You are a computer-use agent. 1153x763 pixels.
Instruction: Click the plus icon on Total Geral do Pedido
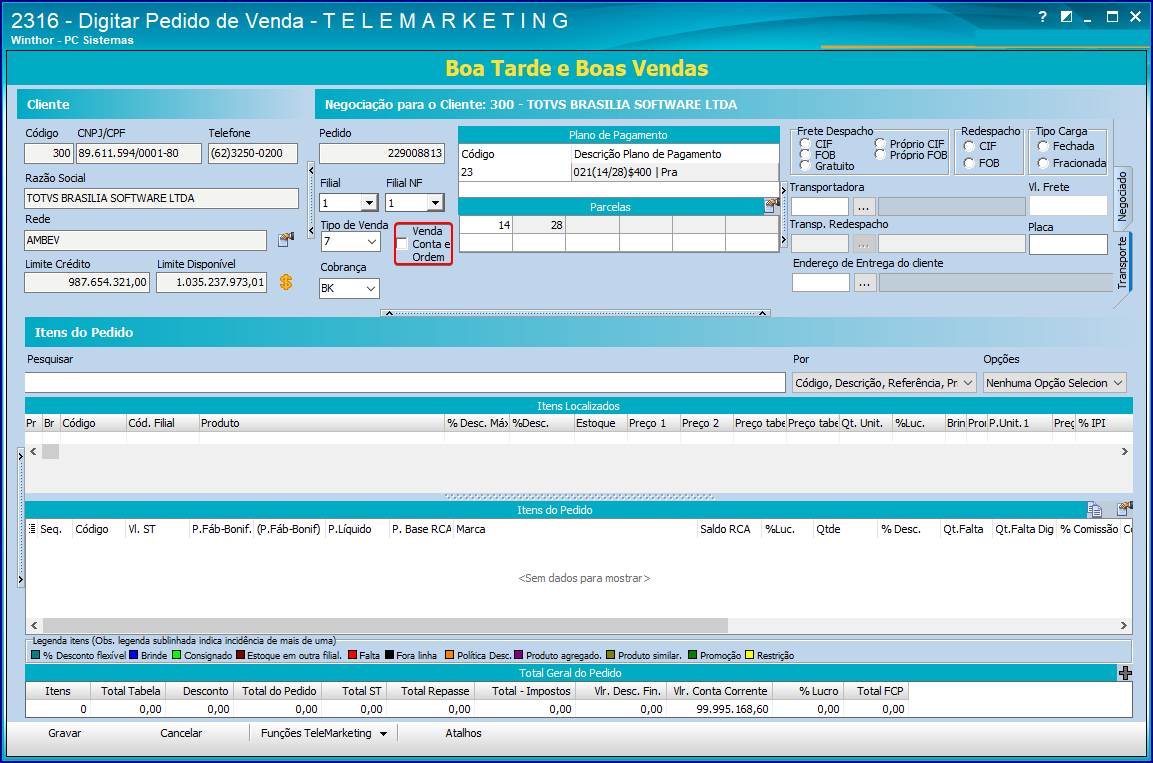1125,673
